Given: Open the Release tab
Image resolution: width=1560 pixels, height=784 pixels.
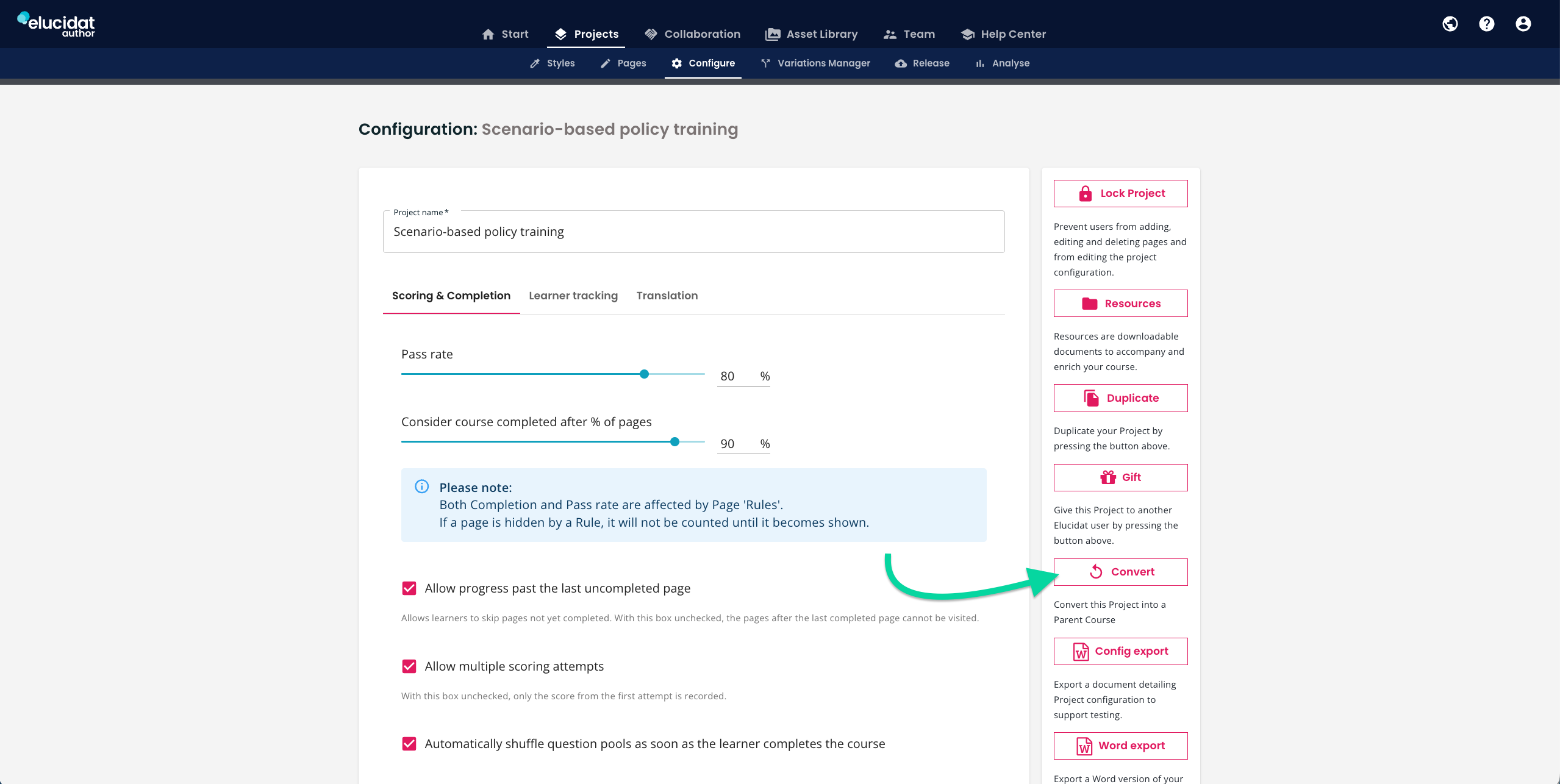Looking at the screenshot, I should click(x=922, y=63).
